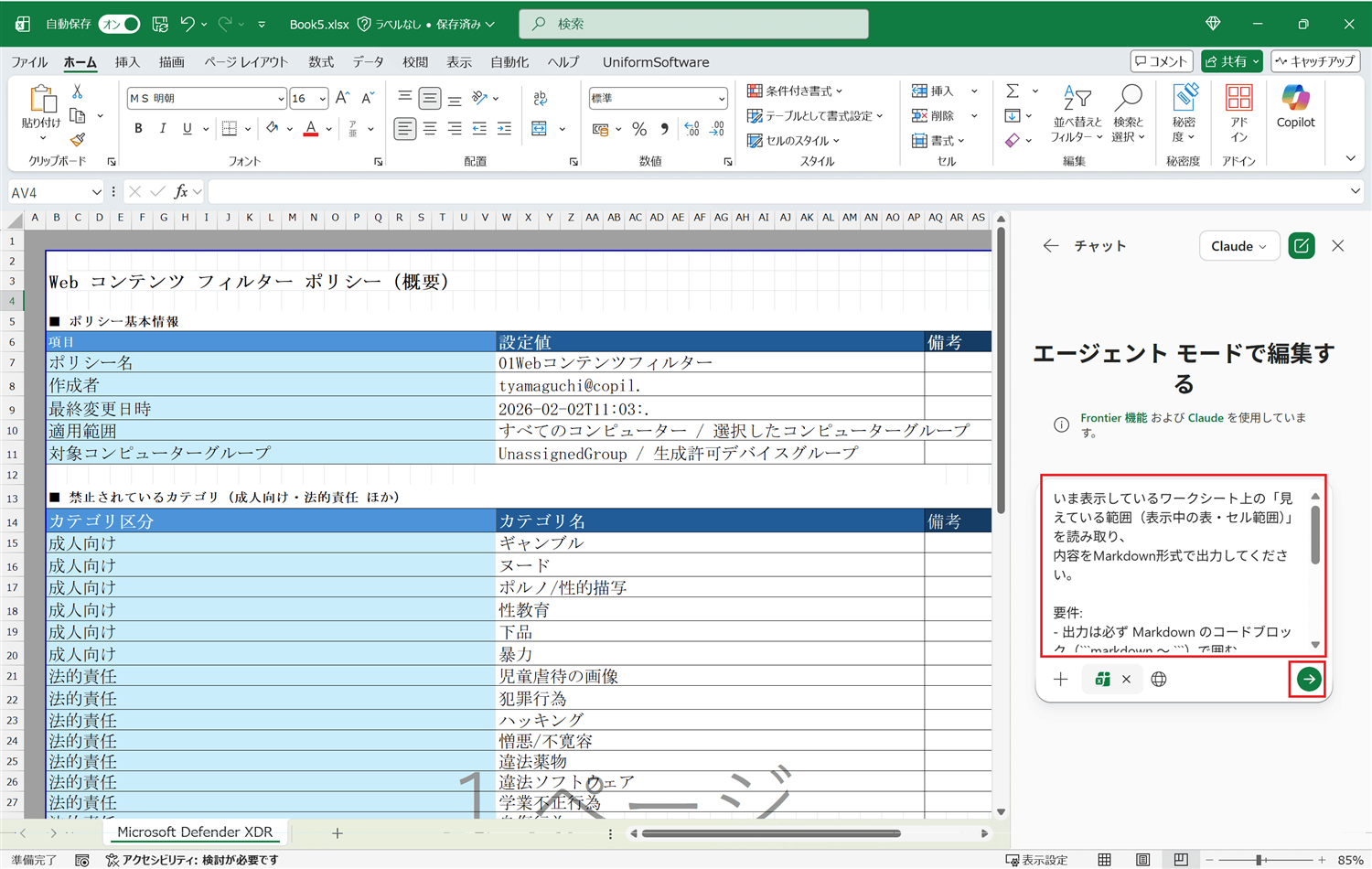Apply percent style to cells

pyautogui.click(x=639, y=129)
